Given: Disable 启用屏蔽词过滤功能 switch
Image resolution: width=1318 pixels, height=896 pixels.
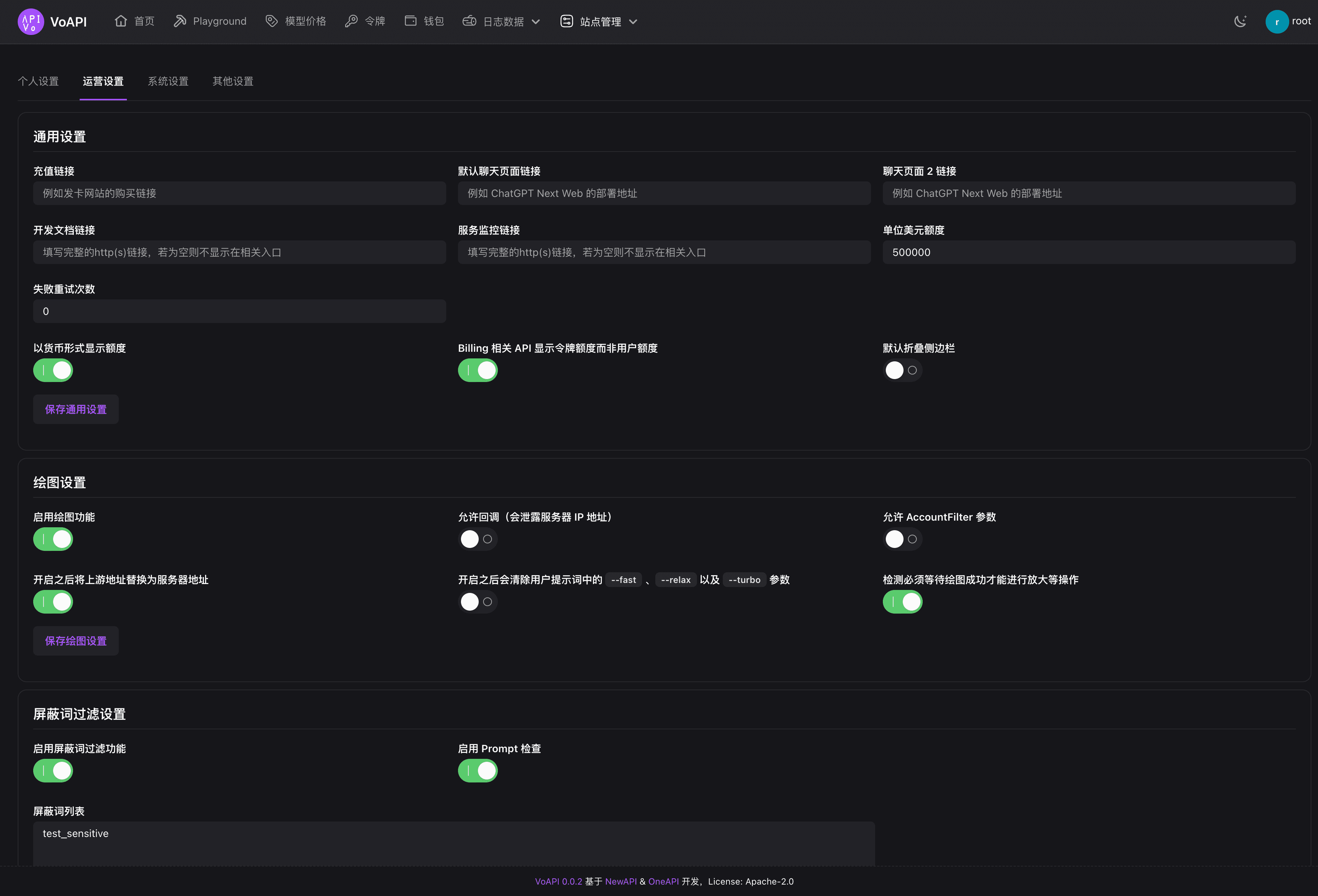Looking at the screenshot, I should click(x=53, y=771).
